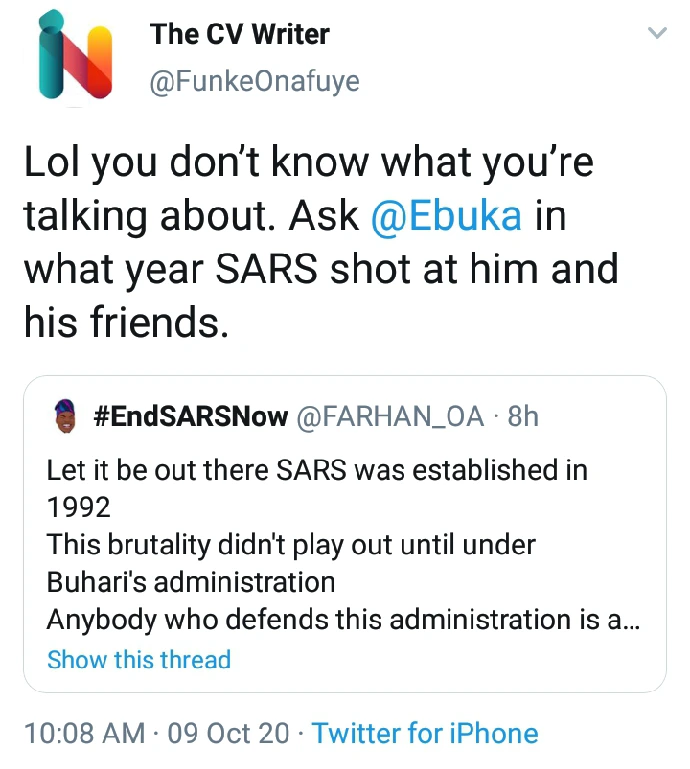Image resolution: width=690 pixels, height=769 pixels.
Task: Open the @FunkeOnafuye handle
Action: 254,81
